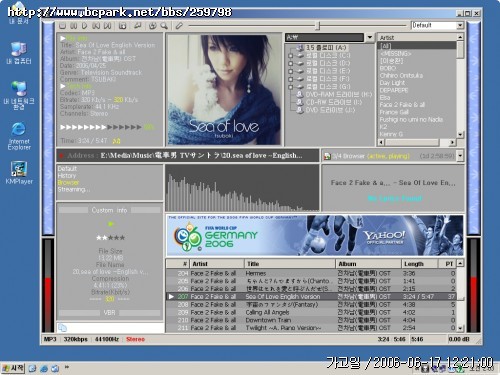Open the drive path A:\ dropdown arrow

[370, 38]
